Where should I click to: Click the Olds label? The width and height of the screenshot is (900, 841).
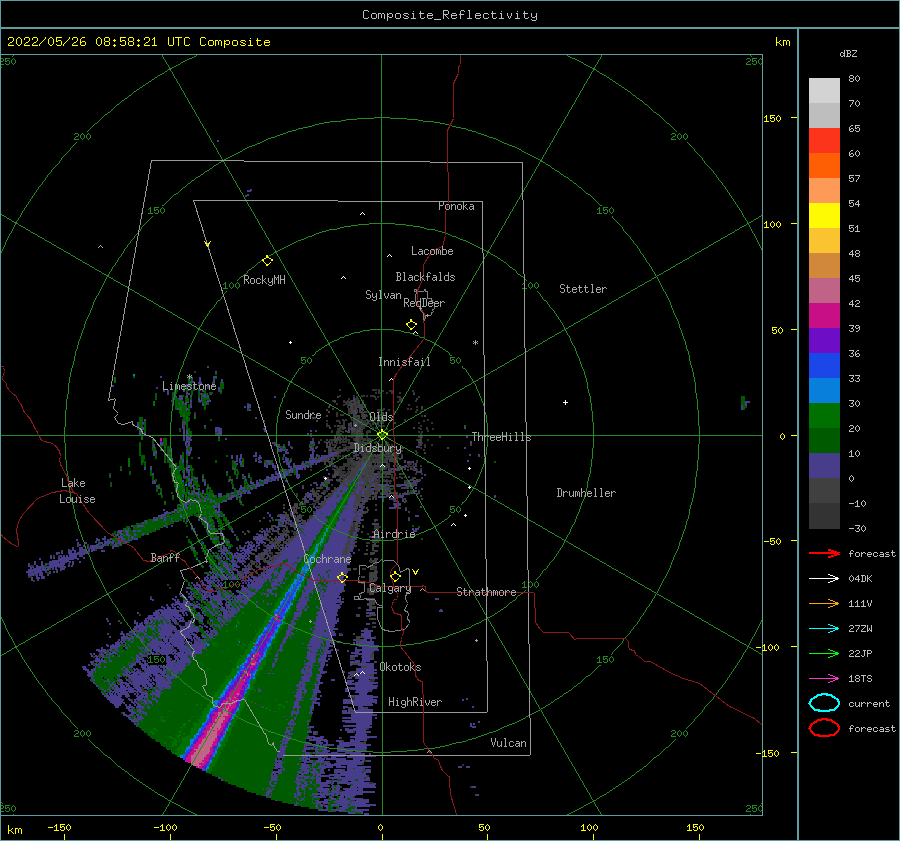click(x=381, y=416)
